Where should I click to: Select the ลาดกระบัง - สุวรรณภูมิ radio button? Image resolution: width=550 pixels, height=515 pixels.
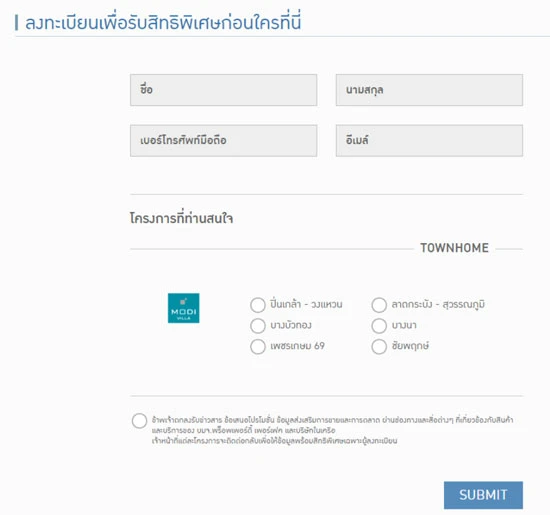[379, 305]
